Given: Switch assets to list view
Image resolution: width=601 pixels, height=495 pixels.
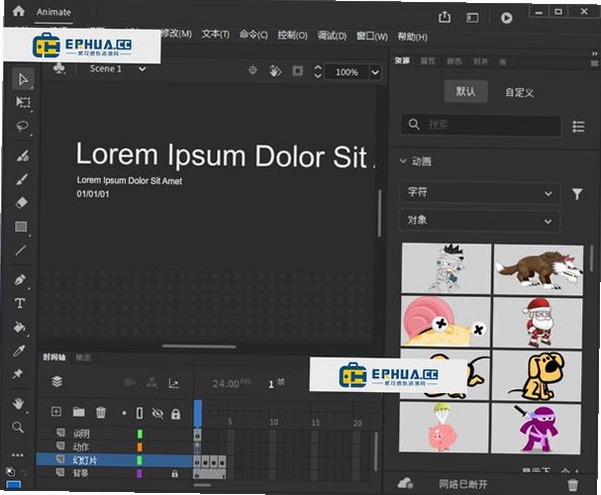Looking at the screenshot, I should click(578, 127).
